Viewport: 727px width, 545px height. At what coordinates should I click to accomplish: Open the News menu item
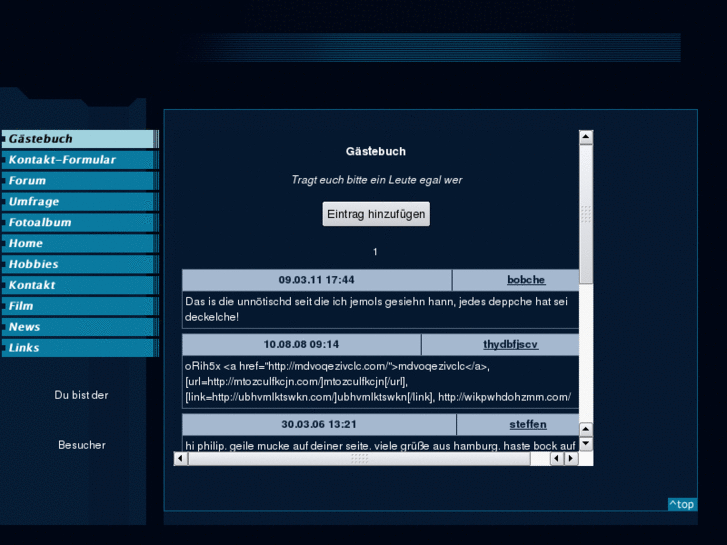(80, 327)
